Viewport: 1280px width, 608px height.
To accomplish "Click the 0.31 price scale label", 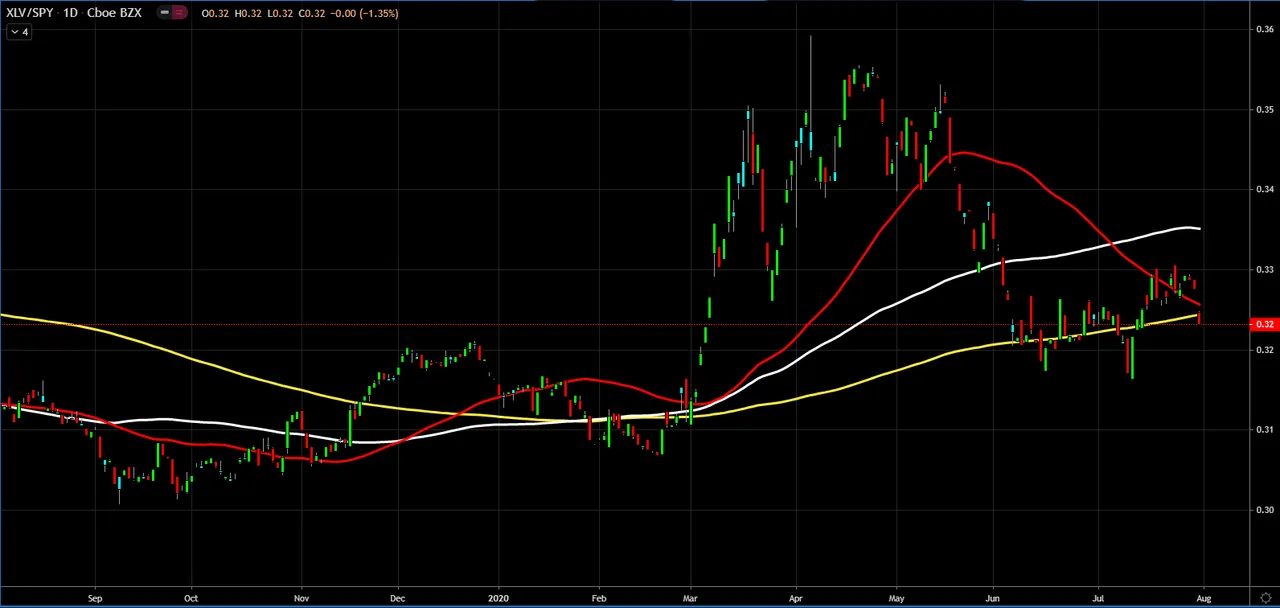I will 1264,430.
